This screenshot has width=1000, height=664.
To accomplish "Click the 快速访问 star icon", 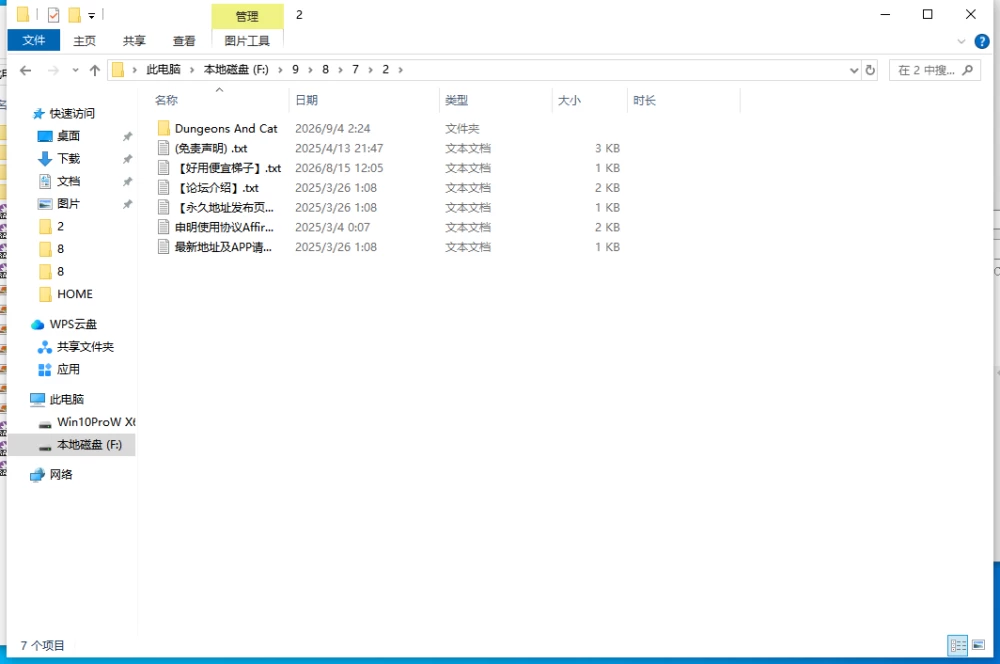I will click(38, 114).
